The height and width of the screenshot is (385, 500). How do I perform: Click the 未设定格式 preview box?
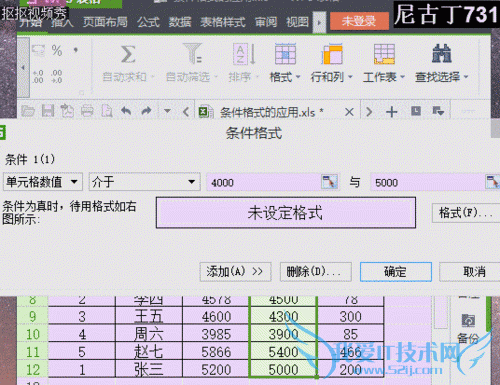point(286,213)
